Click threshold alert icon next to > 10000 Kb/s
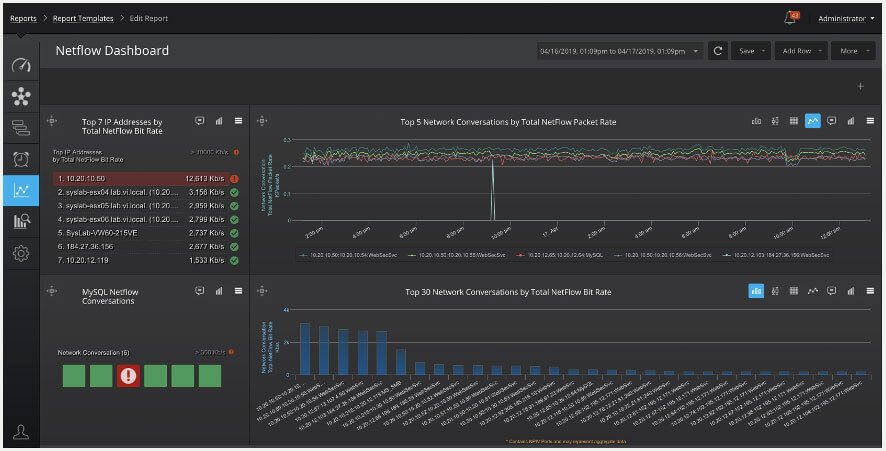This screenshot has height=451, width=886. (x=236, y=152)
